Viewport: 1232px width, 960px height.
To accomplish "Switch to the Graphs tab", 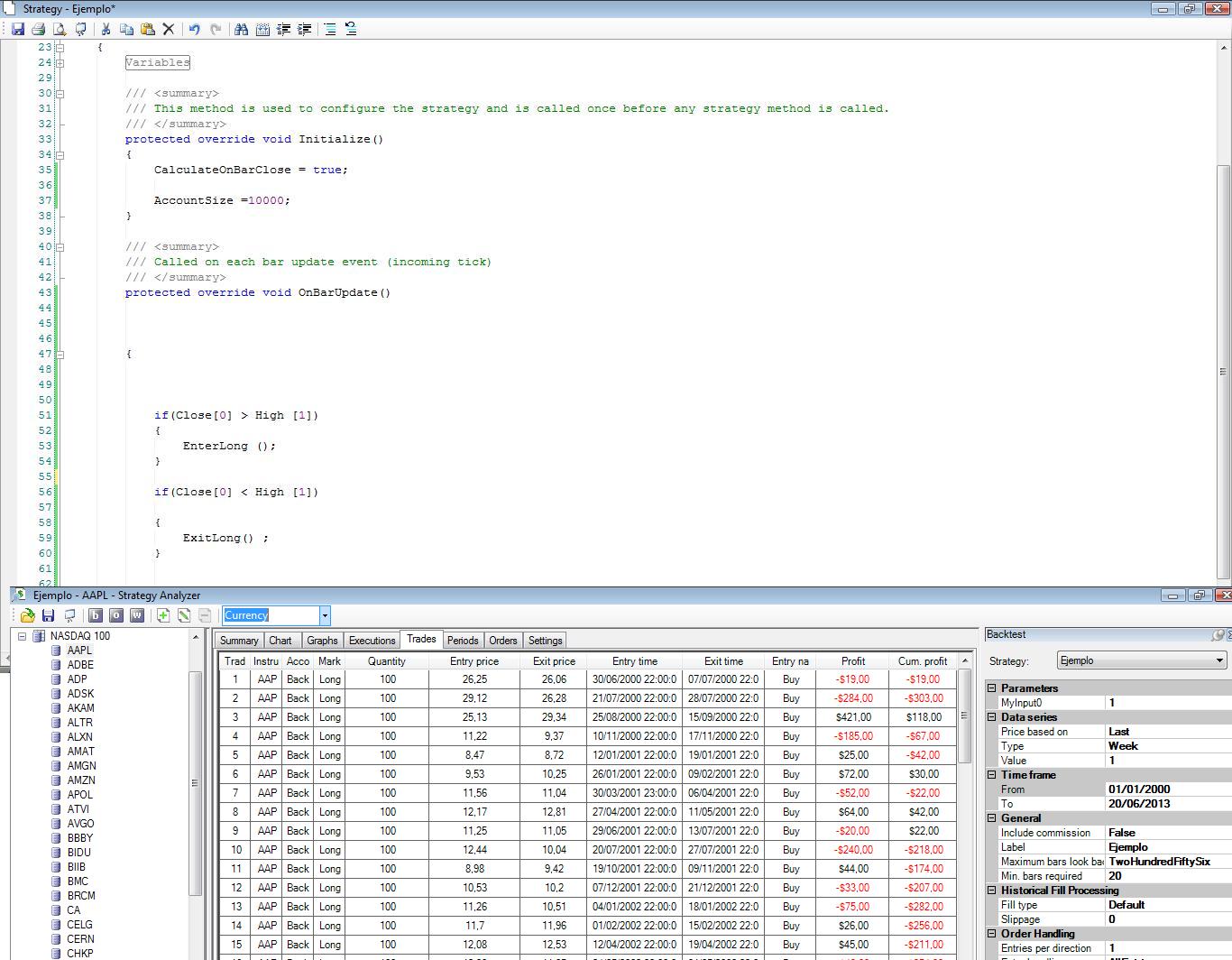I will [x=322, y=641].
